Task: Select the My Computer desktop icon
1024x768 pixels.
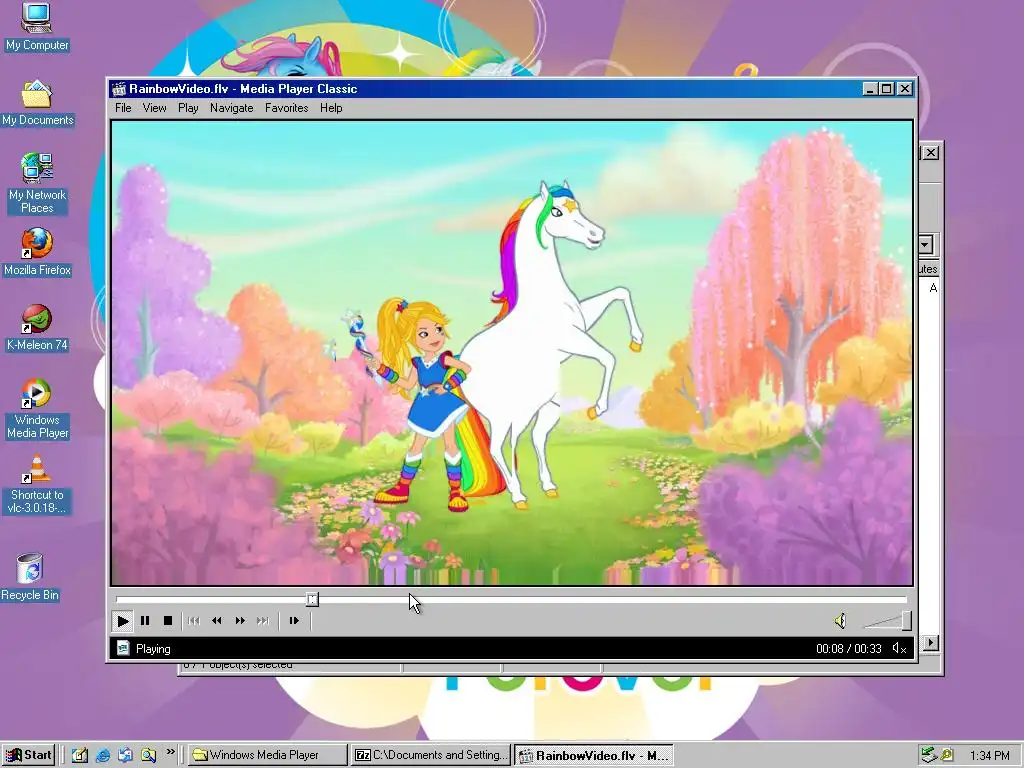Action: click(37, 27)
